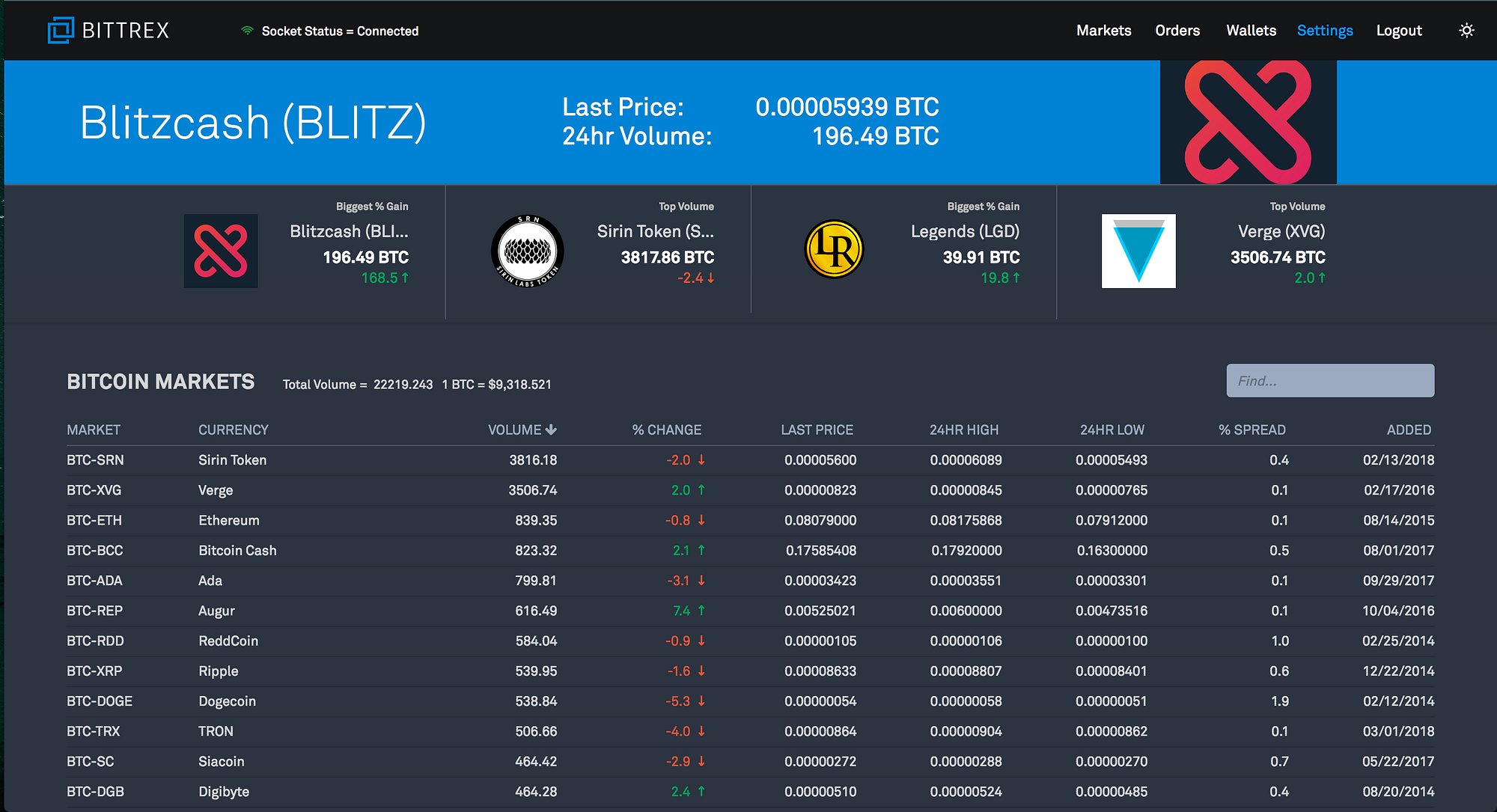The image size is (1497, 812).
Task: Click the BITTREX brand text
Action: (126, 31)
